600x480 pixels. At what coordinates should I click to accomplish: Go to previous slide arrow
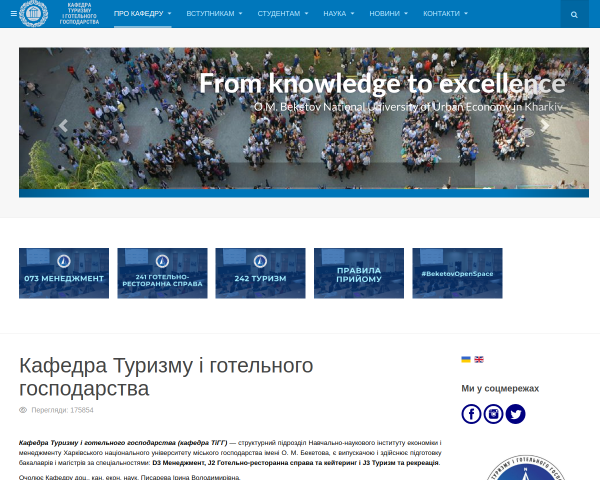(x=64, y=126)
